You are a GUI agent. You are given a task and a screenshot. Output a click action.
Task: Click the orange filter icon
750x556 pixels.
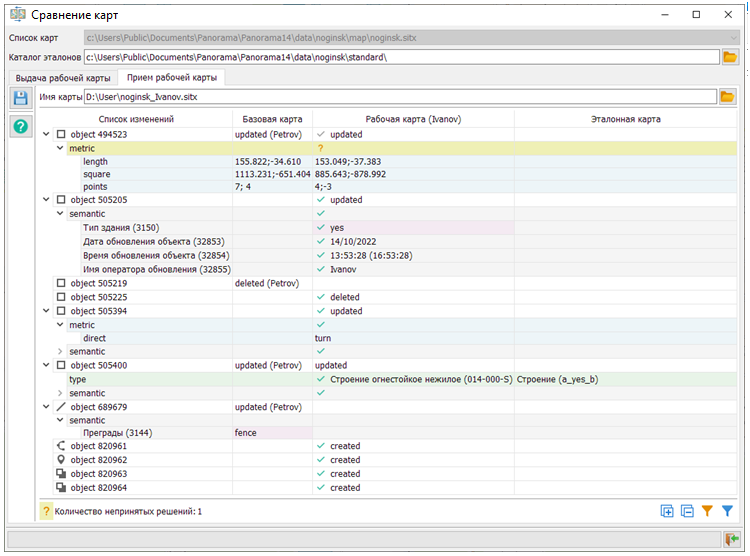707,511
